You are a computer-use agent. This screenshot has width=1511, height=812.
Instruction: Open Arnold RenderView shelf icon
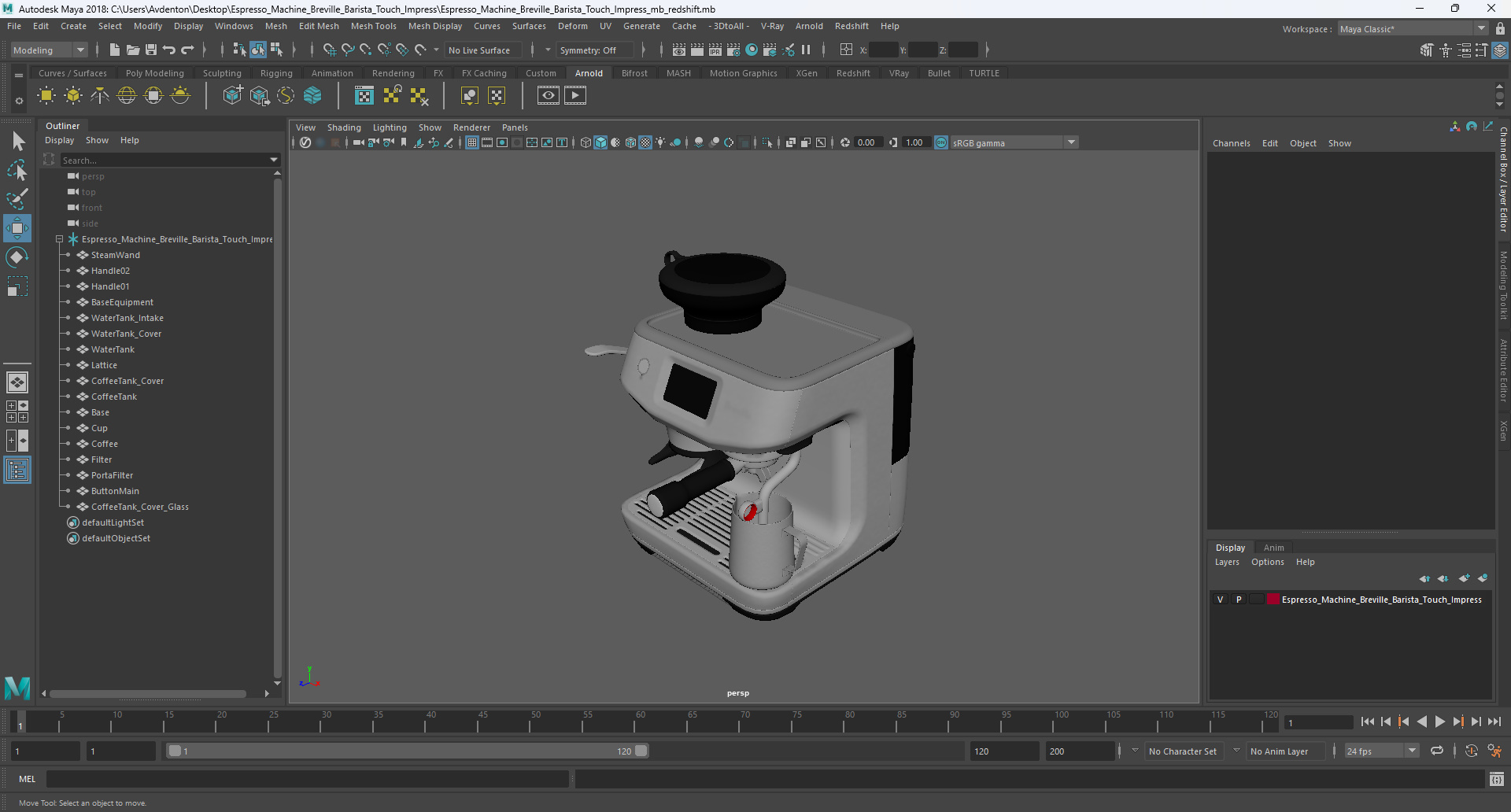549,96
